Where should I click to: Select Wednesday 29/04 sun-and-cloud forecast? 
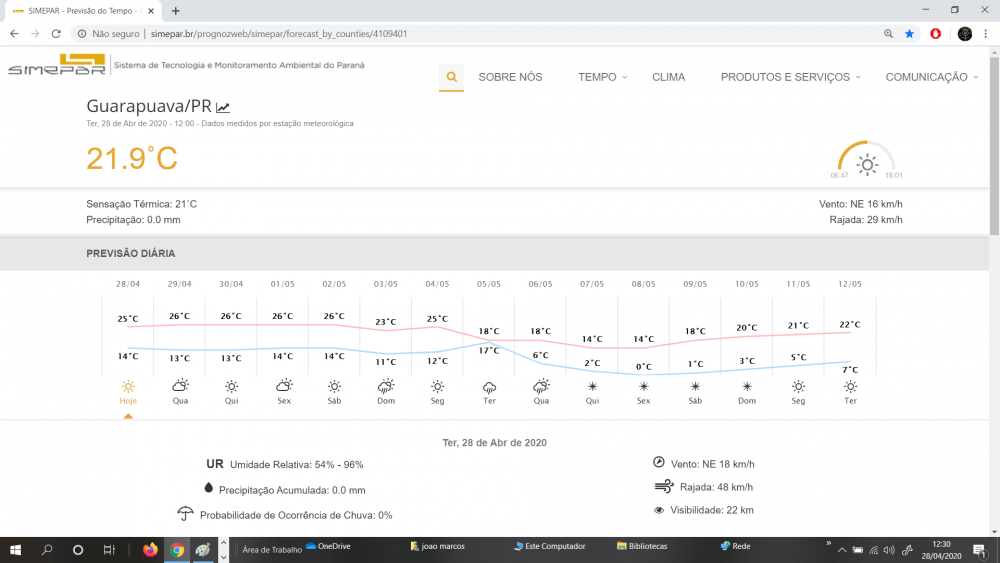point(180,391)
